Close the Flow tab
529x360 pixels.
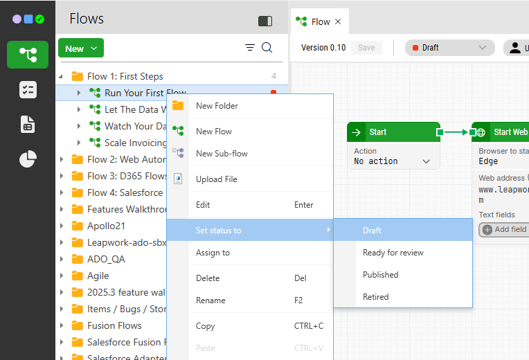(x=338, y=22)
